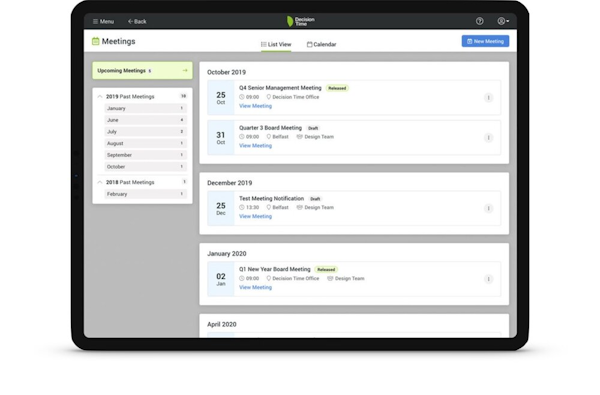Viewport: 600px width, 395px height.
Task: Open the user account profile dropdown
Action: click(503, 21)
